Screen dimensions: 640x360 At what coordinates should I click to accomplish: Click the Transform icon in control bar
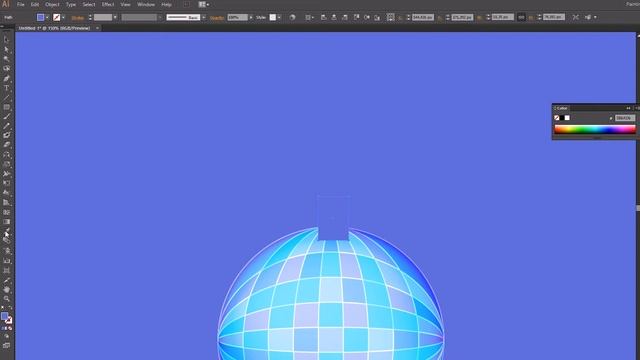click(x=575, y=17)
